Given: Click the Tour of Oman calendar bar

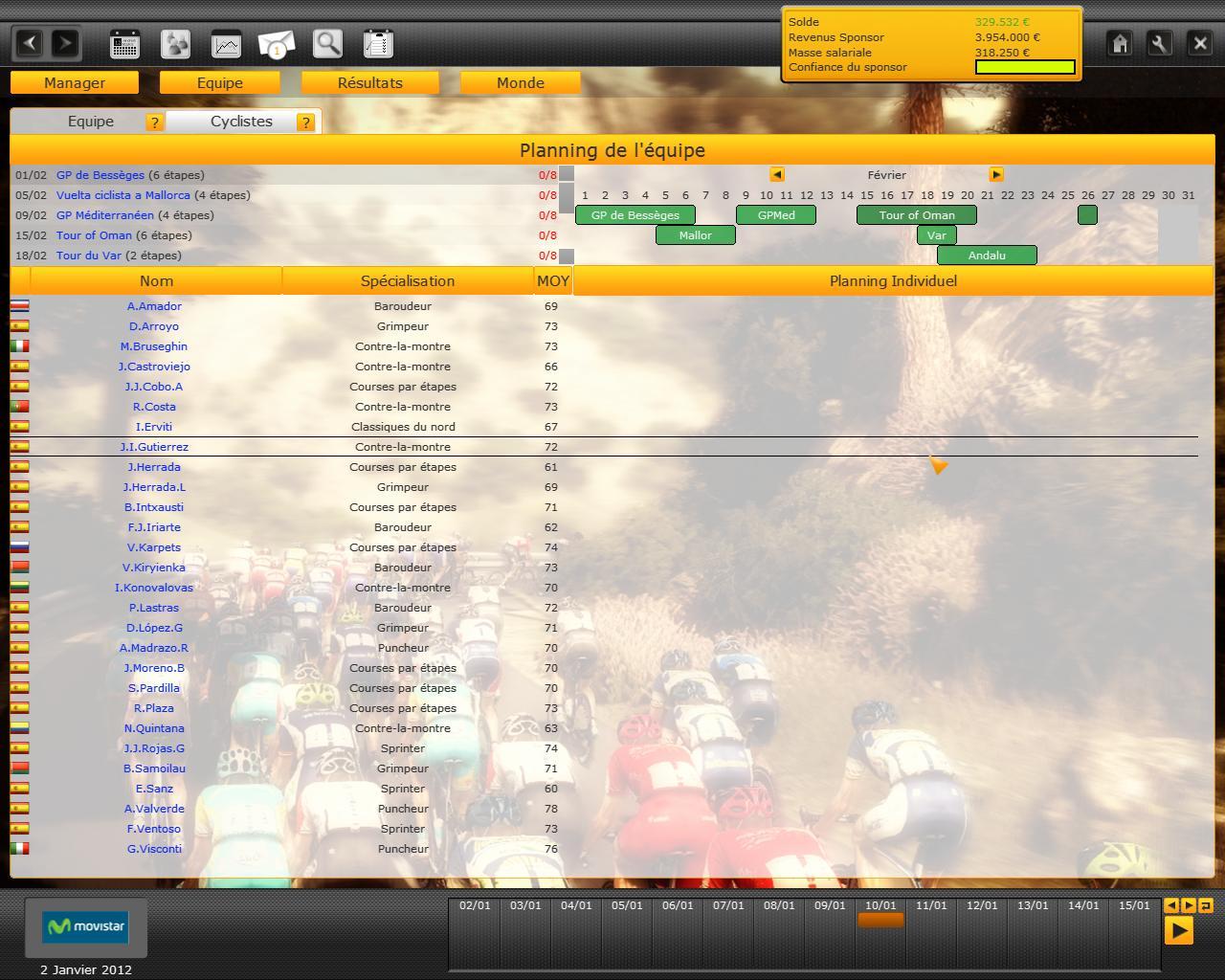Looking at the screenshot, I should [916, 215].
